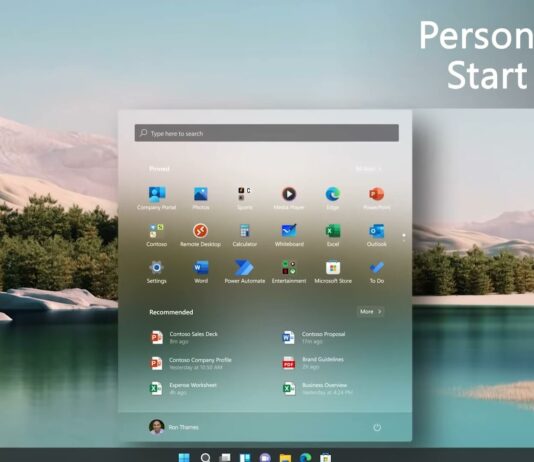Launch the Photos app
This screenshot has width=534, height=462.
201,198
